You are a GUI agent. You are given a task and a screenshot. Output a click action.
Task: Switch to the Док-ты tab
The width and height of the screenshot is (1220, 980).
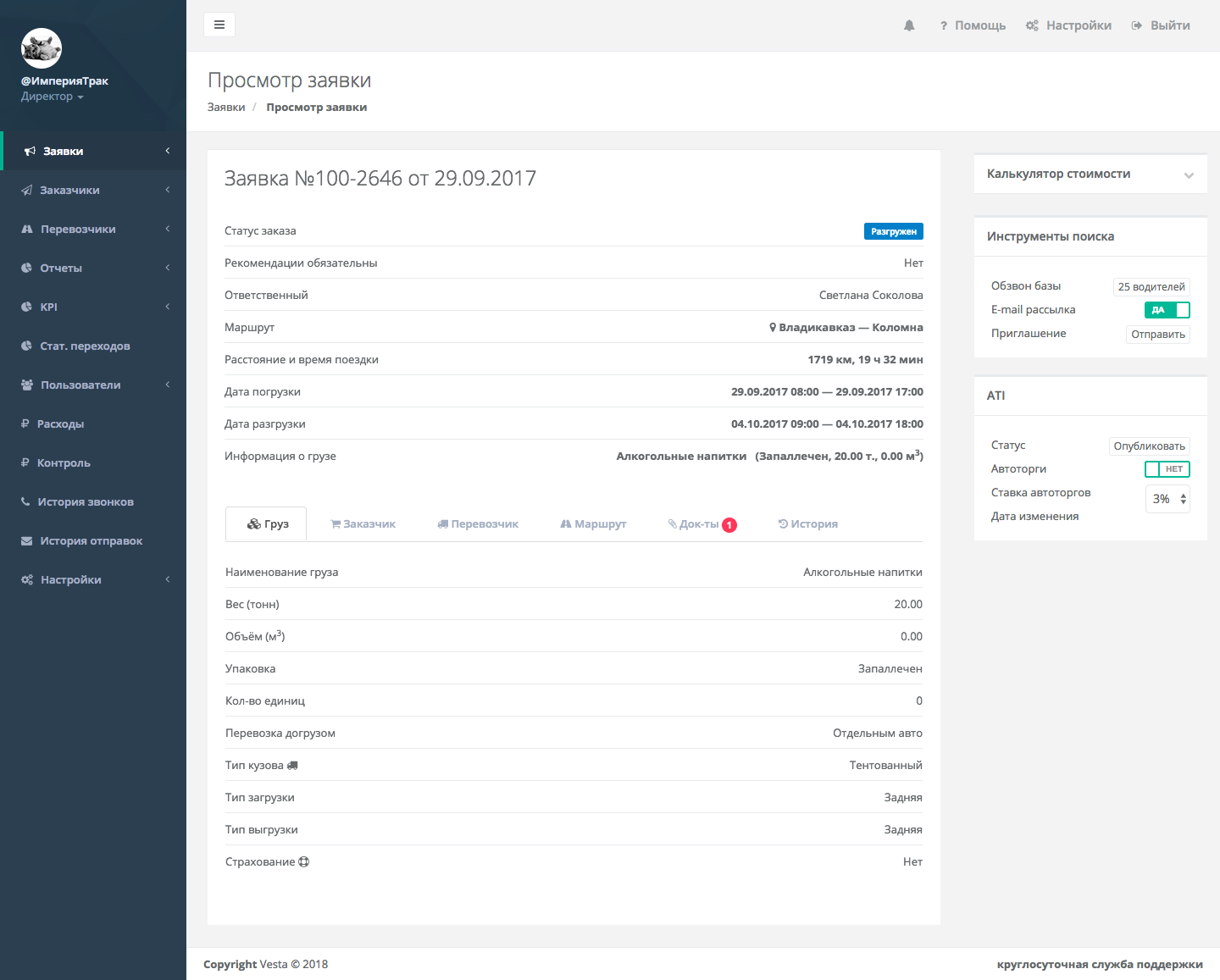point(701,524)
